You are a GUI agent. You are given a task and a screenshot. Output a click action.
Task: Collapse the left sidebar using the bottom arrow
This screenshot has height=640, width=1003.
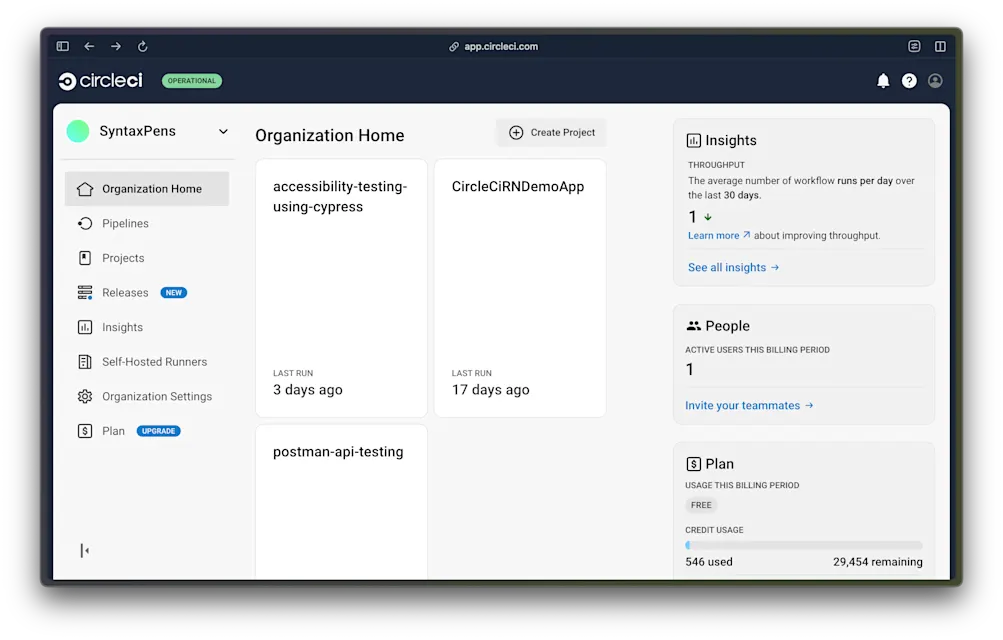coord(84,550)
